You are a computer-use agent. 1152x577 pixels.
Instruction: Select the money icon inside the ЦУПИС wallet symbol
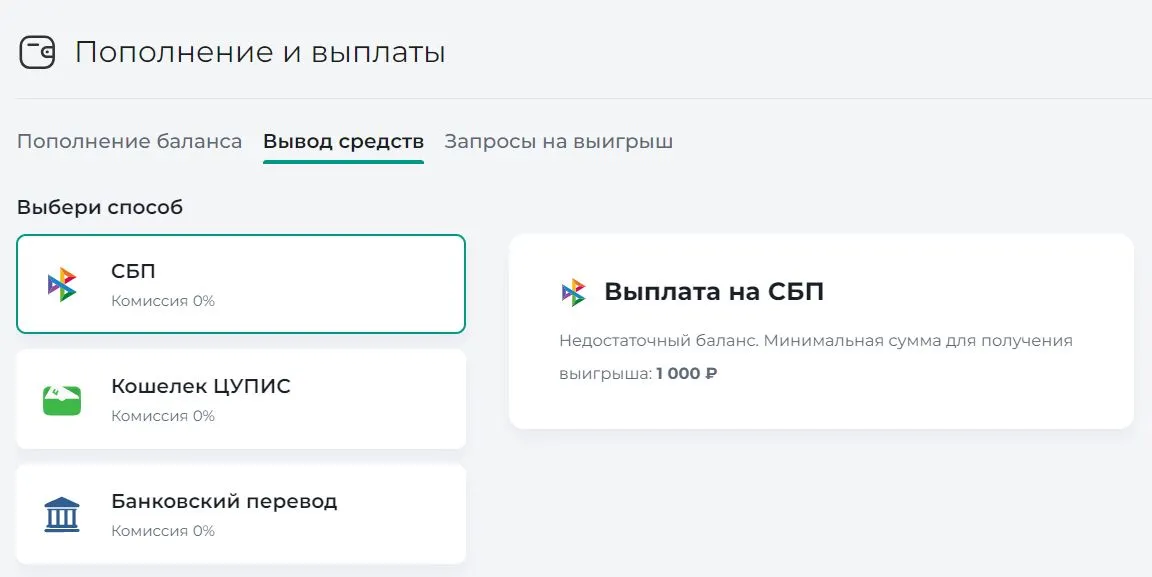point(61,398)
